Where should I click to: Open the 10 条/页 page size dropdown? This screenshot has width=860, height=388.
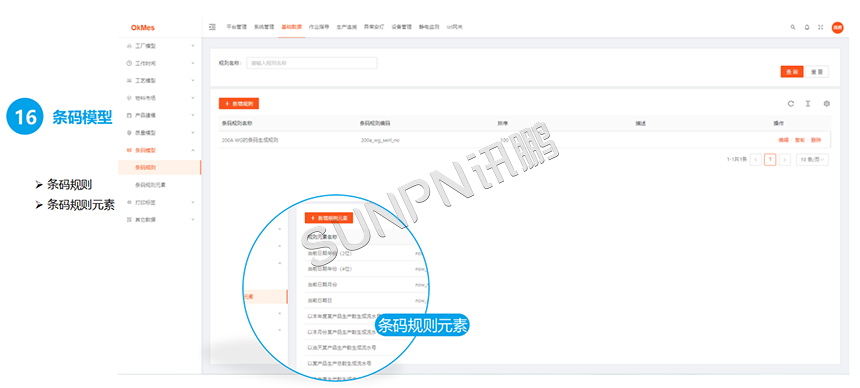tap(813, 160)
